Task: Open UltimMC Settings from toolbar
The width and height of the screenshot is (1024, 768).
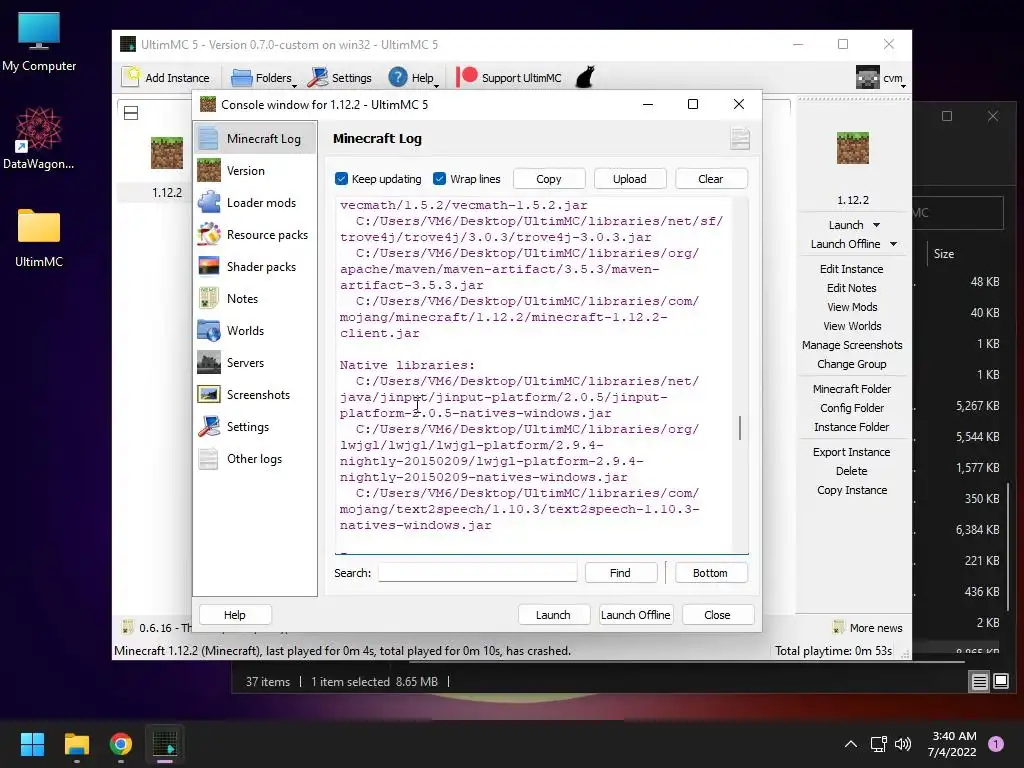Action: coord(340,78)
